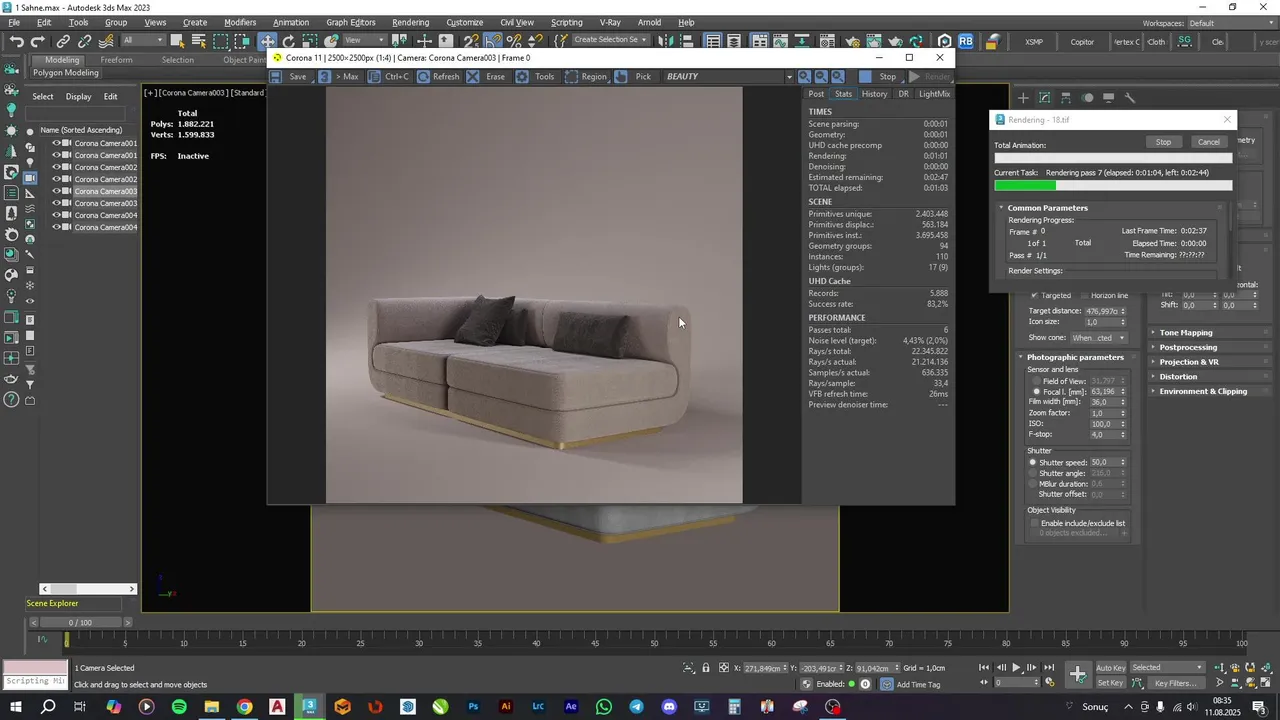
Task: Activate the Select and Rotate tool
Action: 289,41
